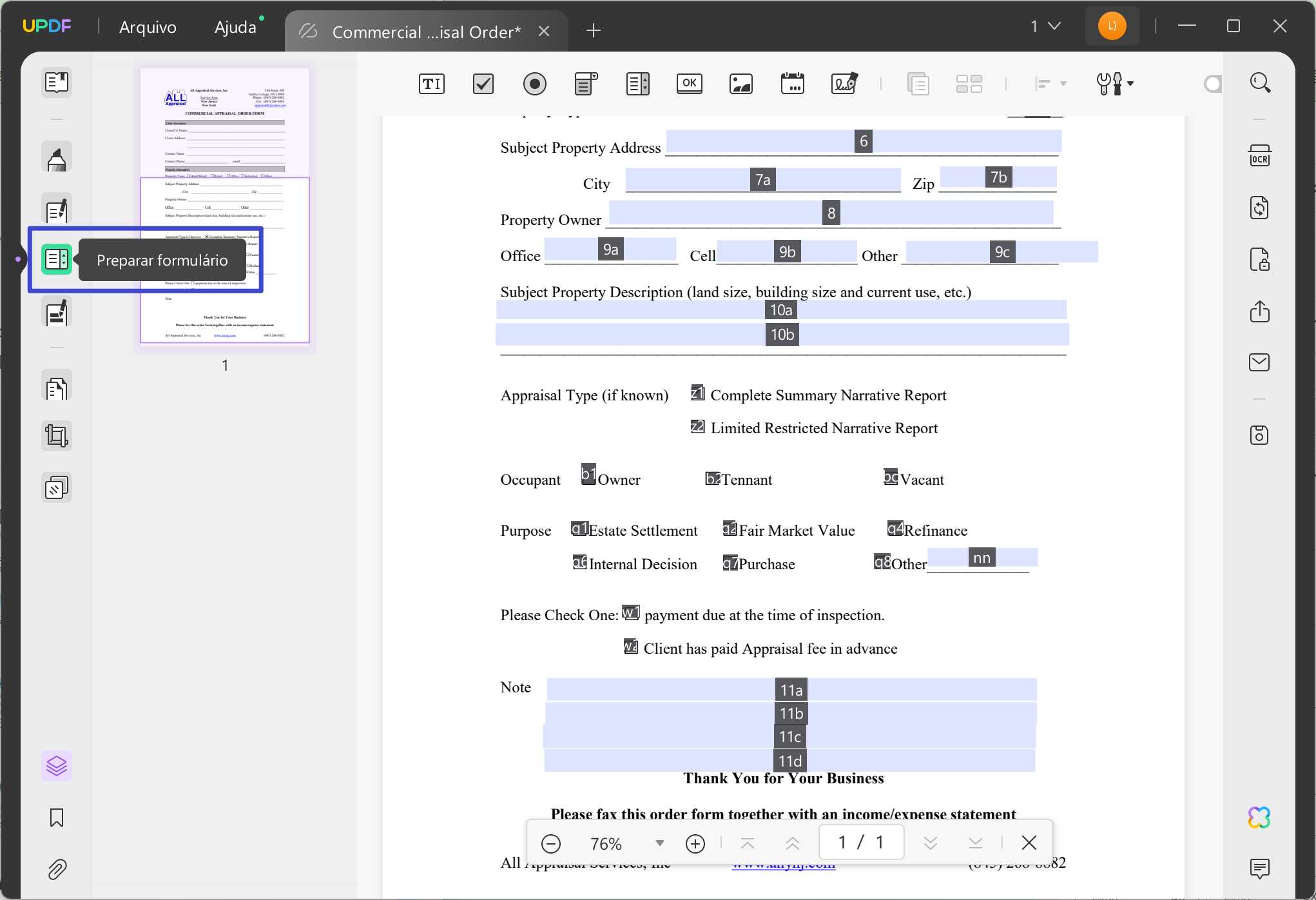
Task: Check the Refinance purpose checkbox
Action: pyautogui.click(x=895, y=529)
